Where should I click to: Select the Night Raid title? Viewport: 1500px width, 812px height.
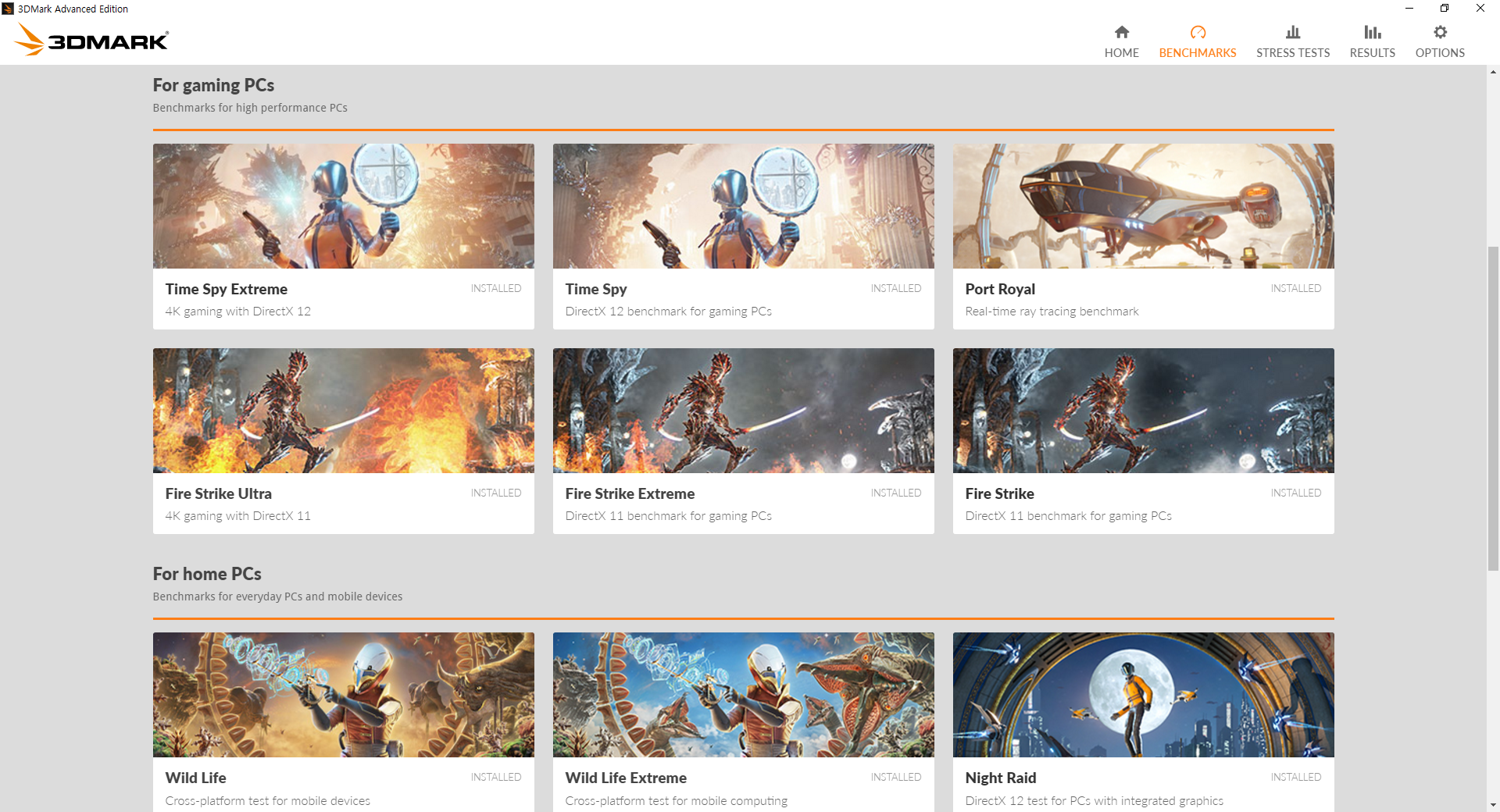1001,778
